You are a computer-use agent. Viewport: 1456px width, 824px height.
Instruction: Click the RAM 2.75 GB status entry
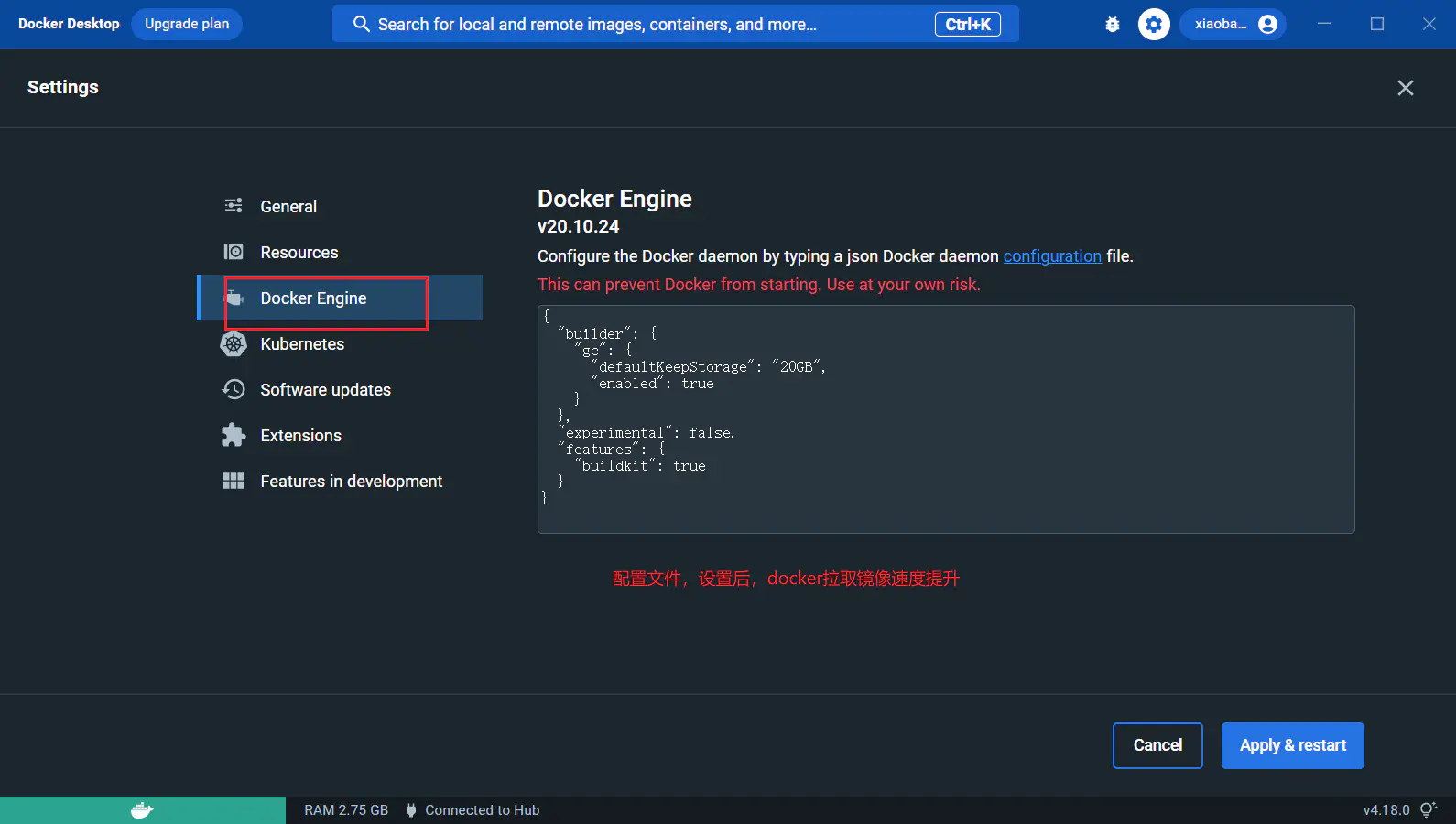[346, 810]
